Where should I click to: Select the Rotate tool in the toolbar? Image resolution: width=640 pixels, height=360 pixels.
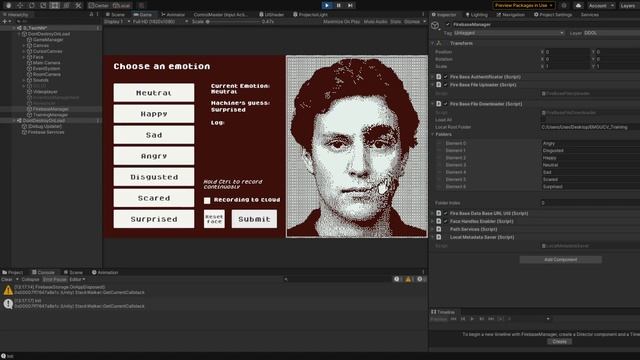point(32,6)
